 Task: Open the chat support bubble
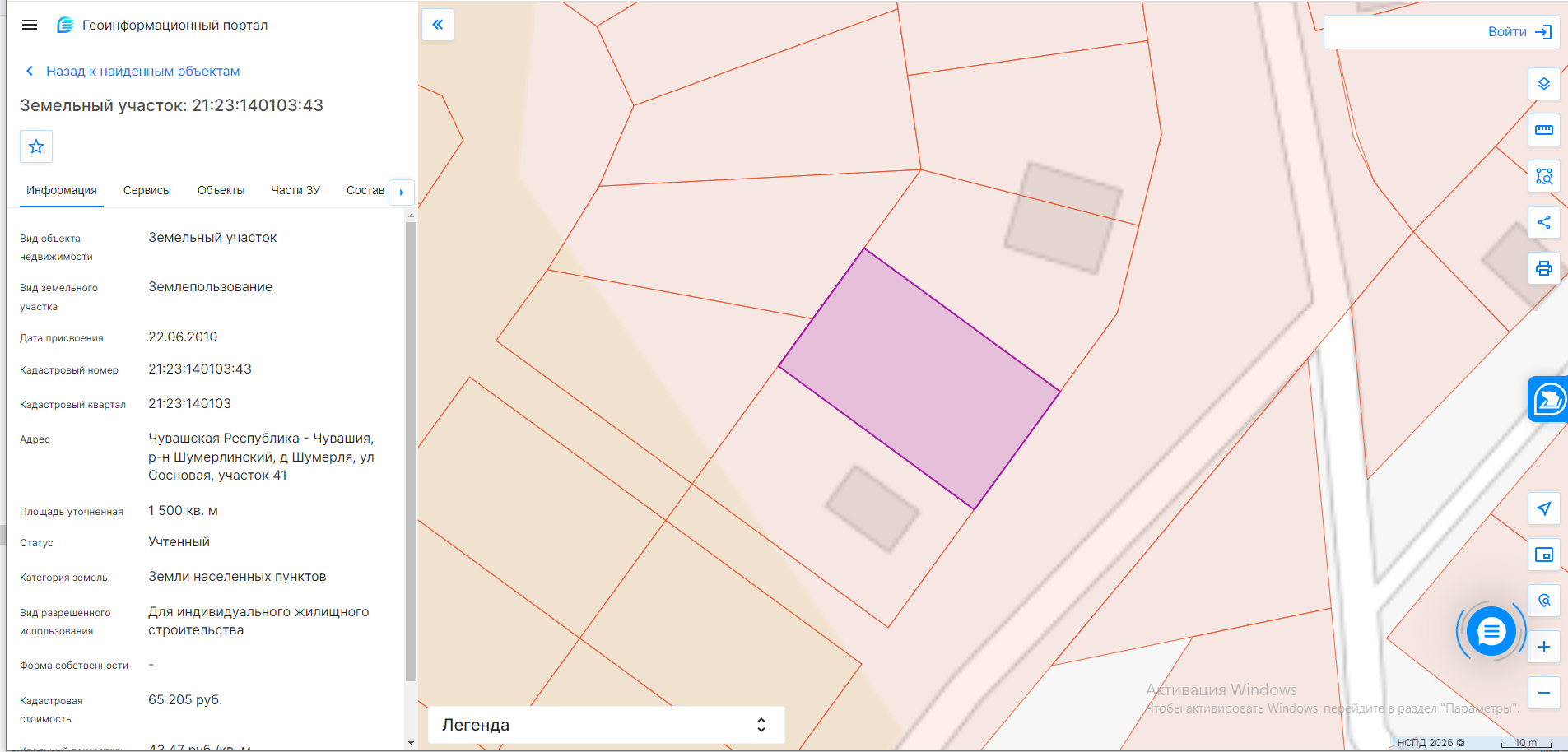(x=1491, y=632)
